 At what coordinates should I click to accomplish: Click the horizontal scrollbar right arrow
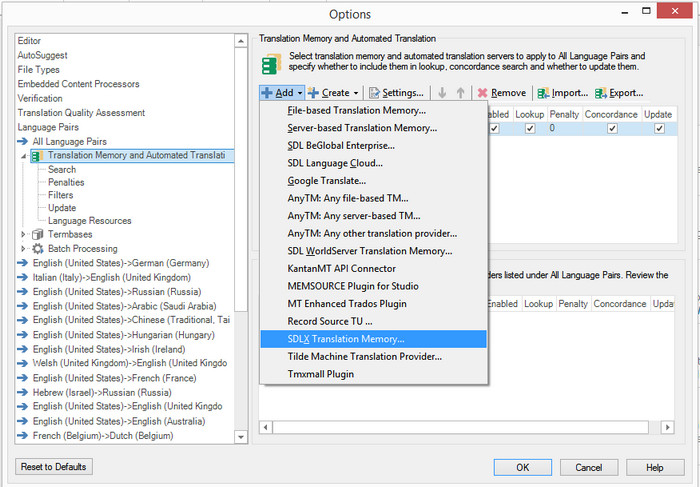[x=667, y=427]
